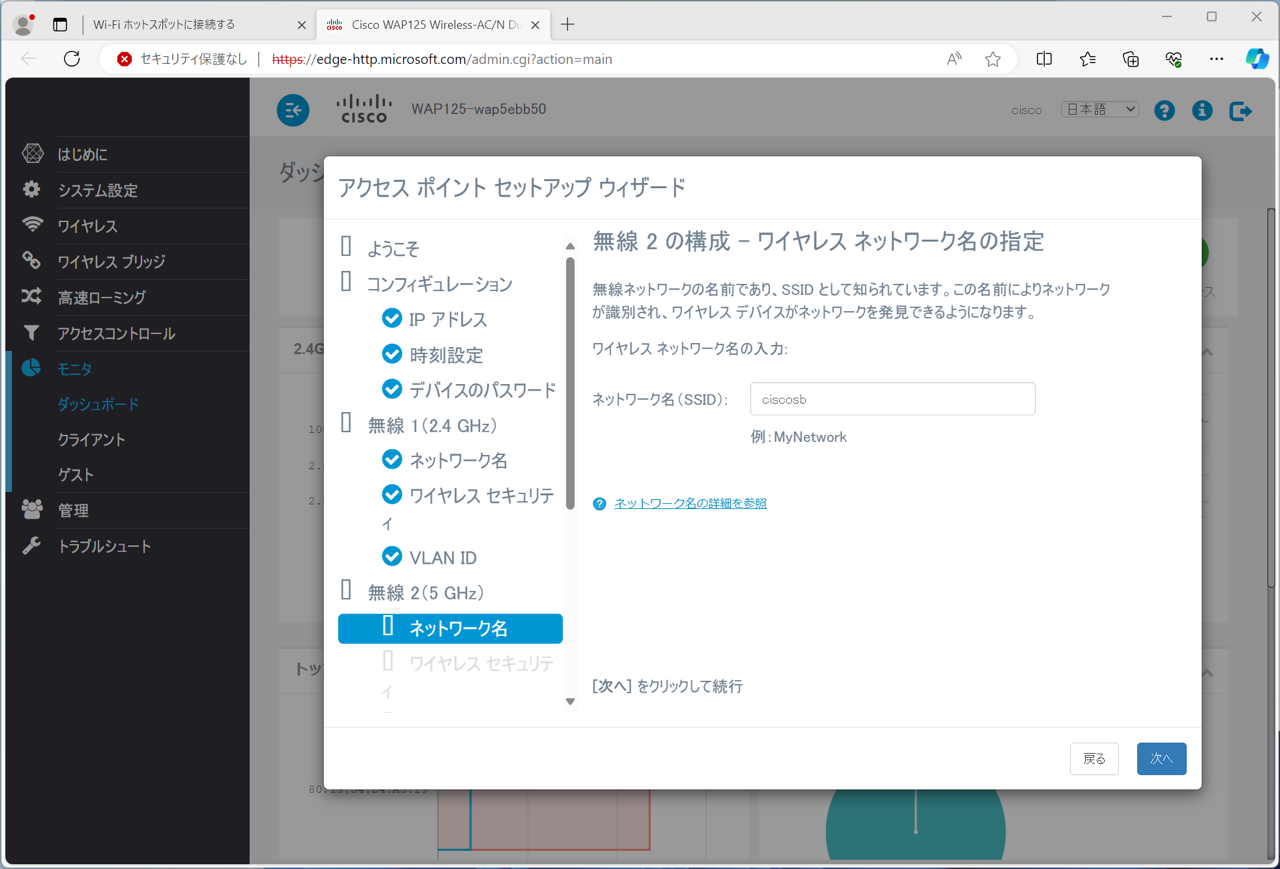Click the ワイヤレス ブリッジ link icon

[32, 261]
